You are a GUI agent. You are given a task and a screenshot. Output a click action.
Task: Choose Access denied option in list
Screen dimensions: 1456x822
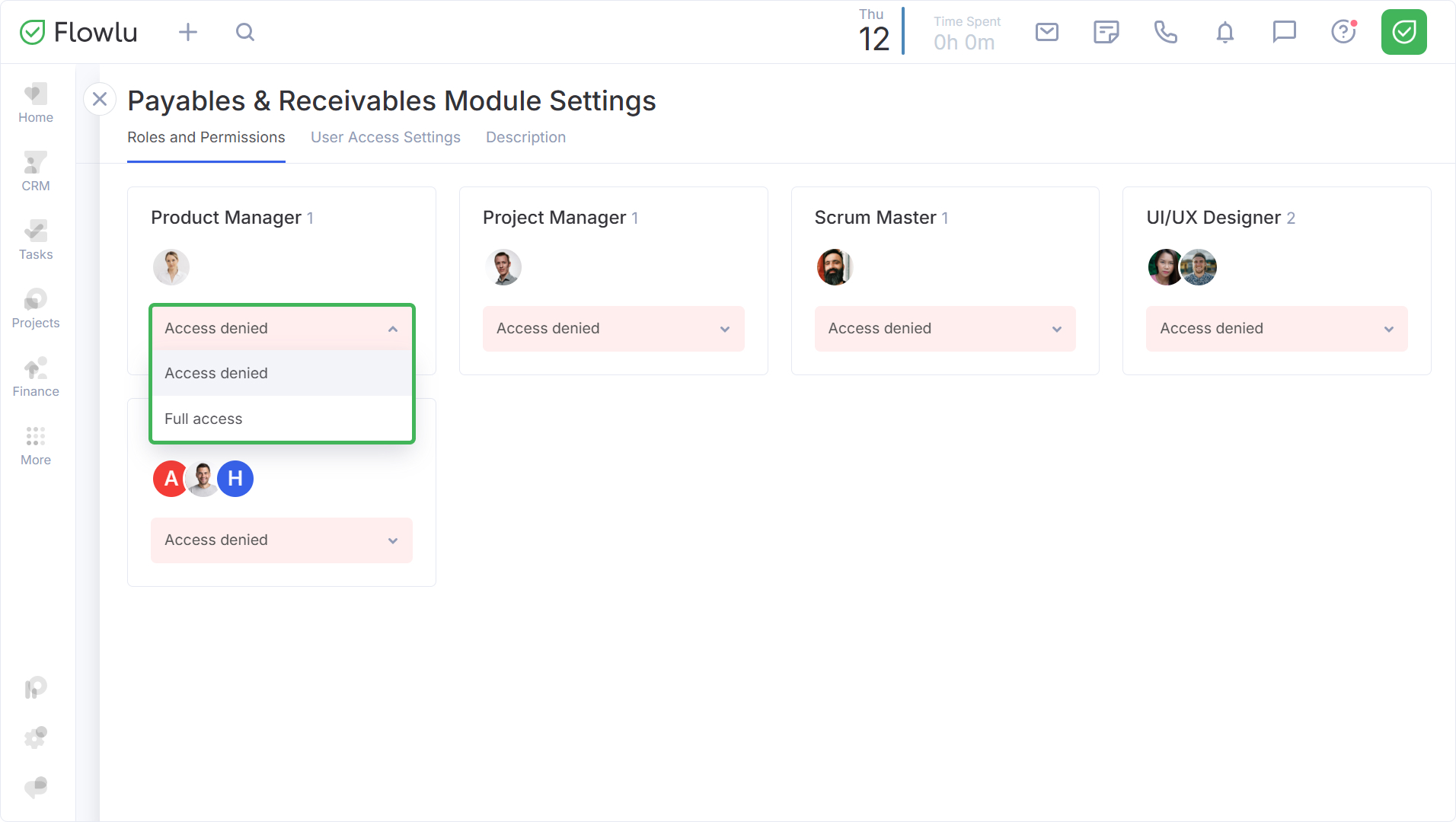click(216, 373)
